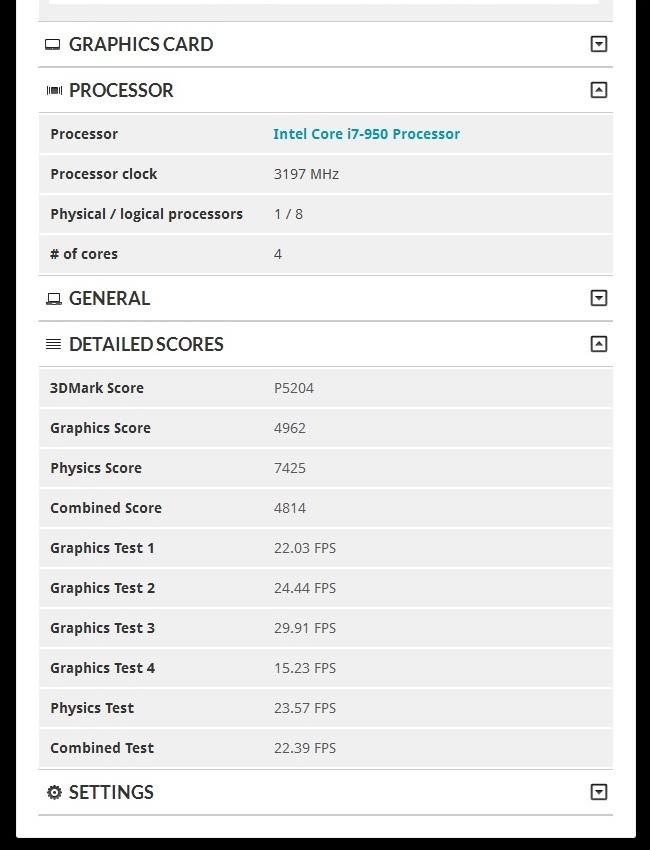650x850 pixels.
Task: Collapse the Processor section arrow
Action: coord(598,90)
